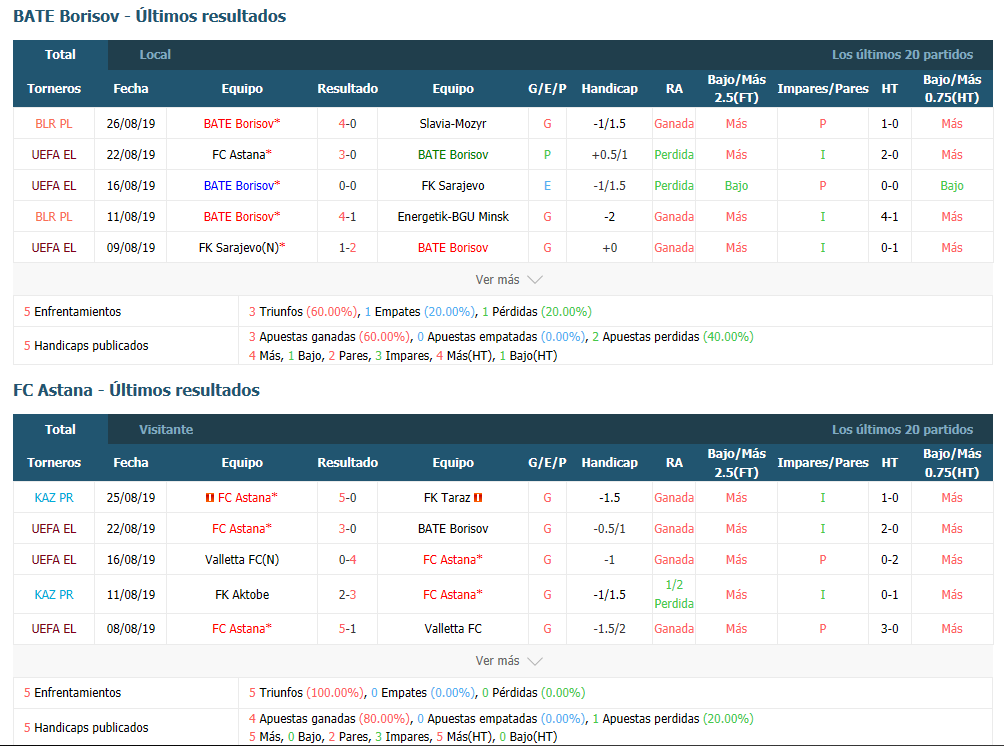Image resolution: width=1004 pixels, height=746 pixels.
Task: Open Energetik-BGU Minsk team link
Action: pyautogui.click(x=453, y=216)
